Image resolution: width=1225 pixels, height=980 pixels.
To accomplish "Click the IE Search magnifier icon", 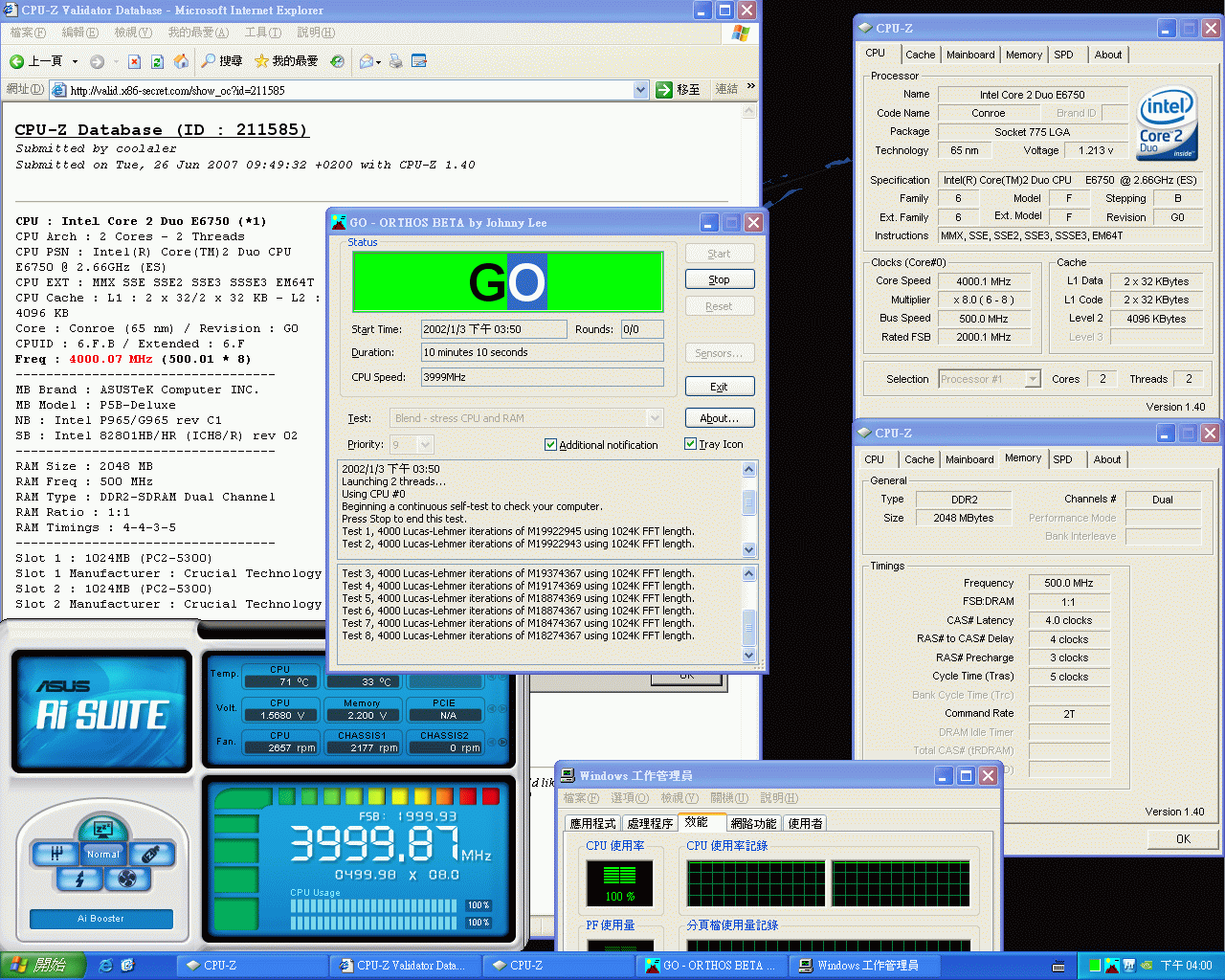I will click(209, 61).
